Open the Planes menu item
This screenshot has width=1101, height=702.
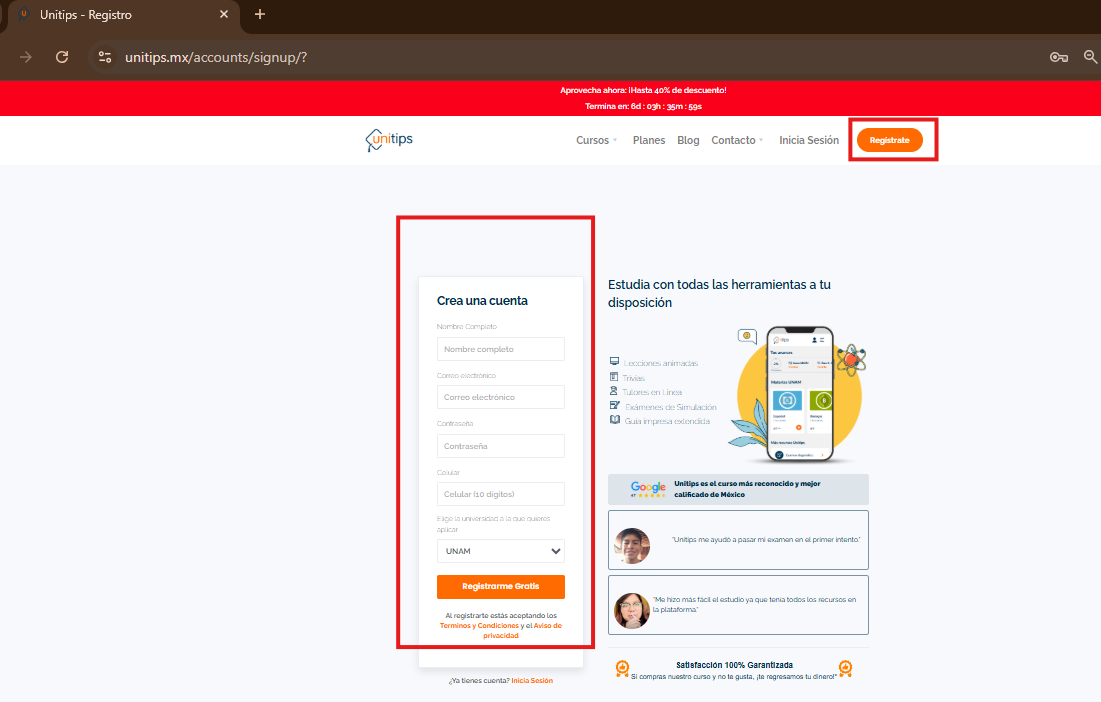[x=649, y=141]
